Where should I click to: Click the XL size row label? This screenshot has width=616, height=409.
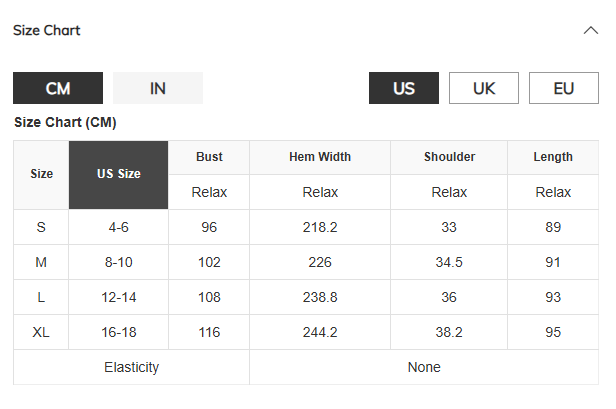[x=41, y=332]
